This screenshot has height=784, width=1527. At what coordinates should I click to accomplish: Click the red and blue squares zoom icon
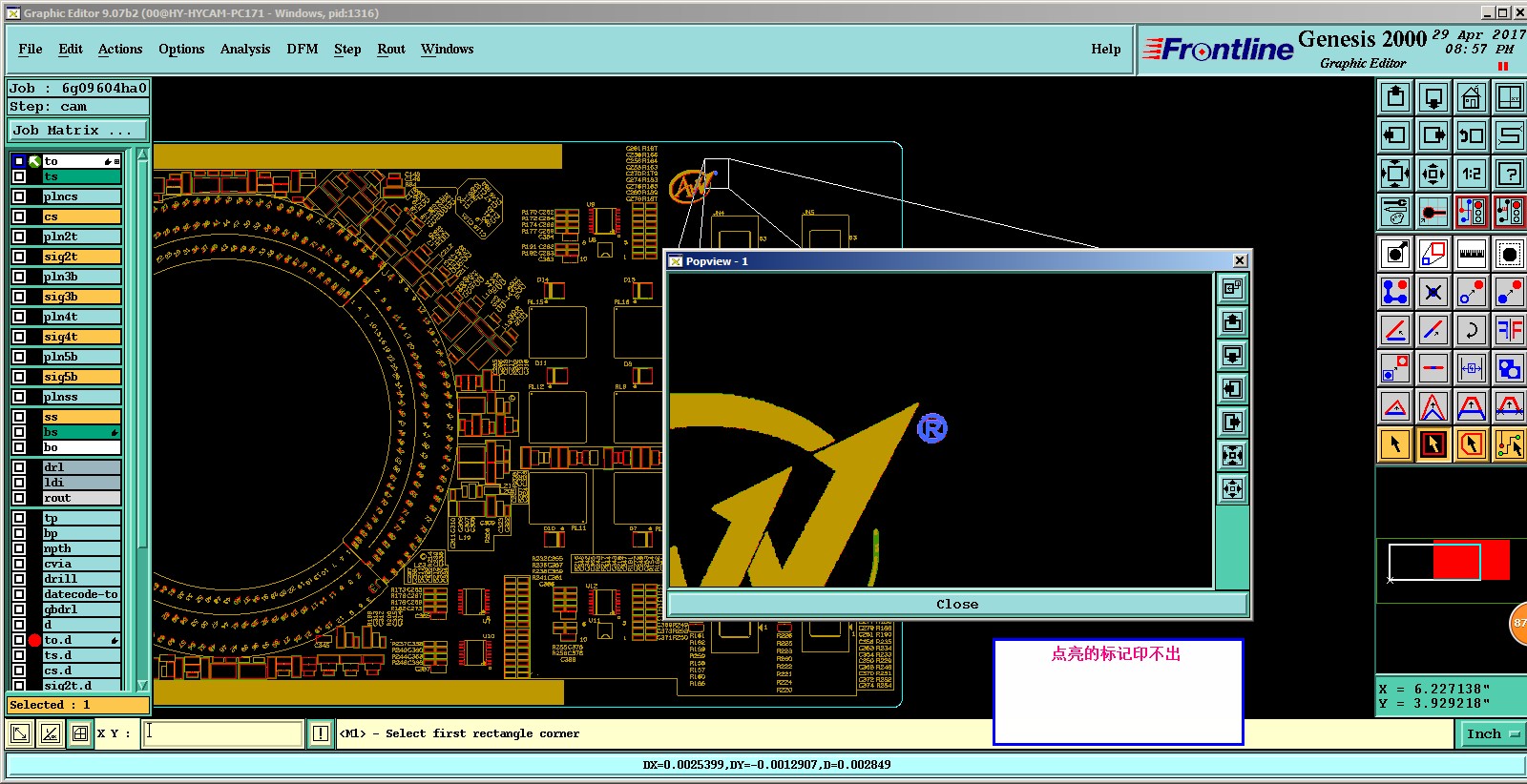click(1433, 254)
